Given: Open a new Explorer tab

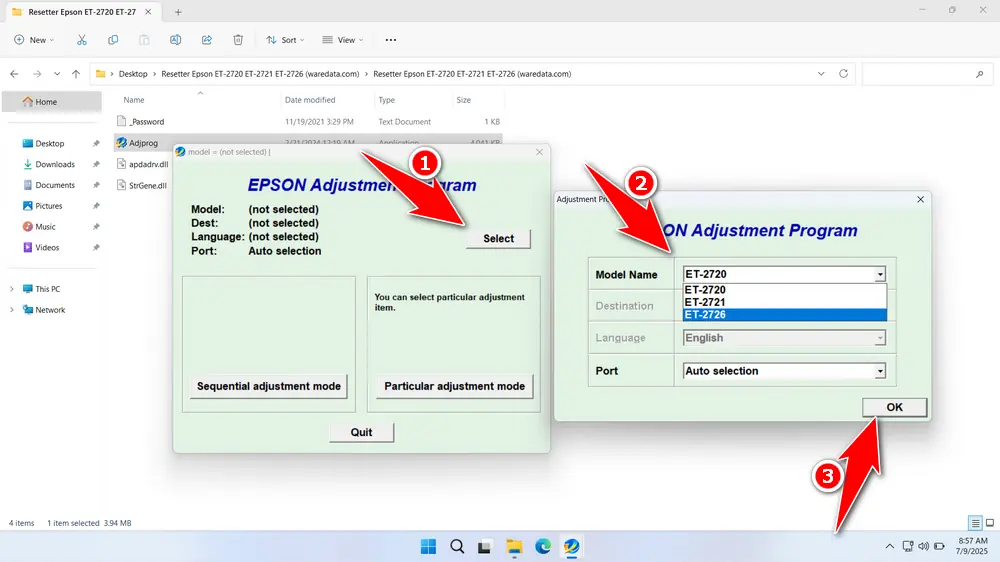Looking at the screenshot, I should [x=178, y=11].
